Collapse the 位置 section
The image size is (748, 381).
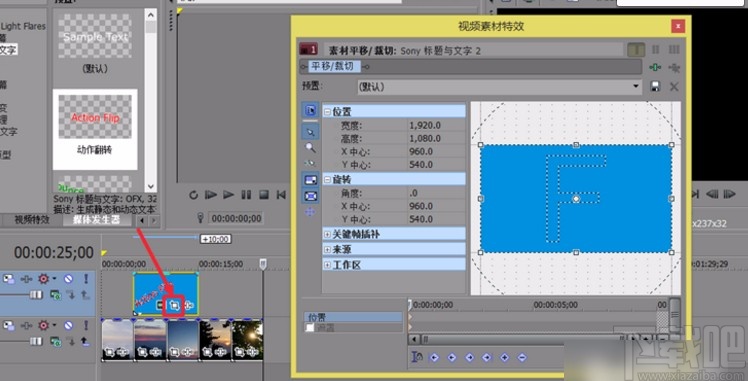pos(327,112)
